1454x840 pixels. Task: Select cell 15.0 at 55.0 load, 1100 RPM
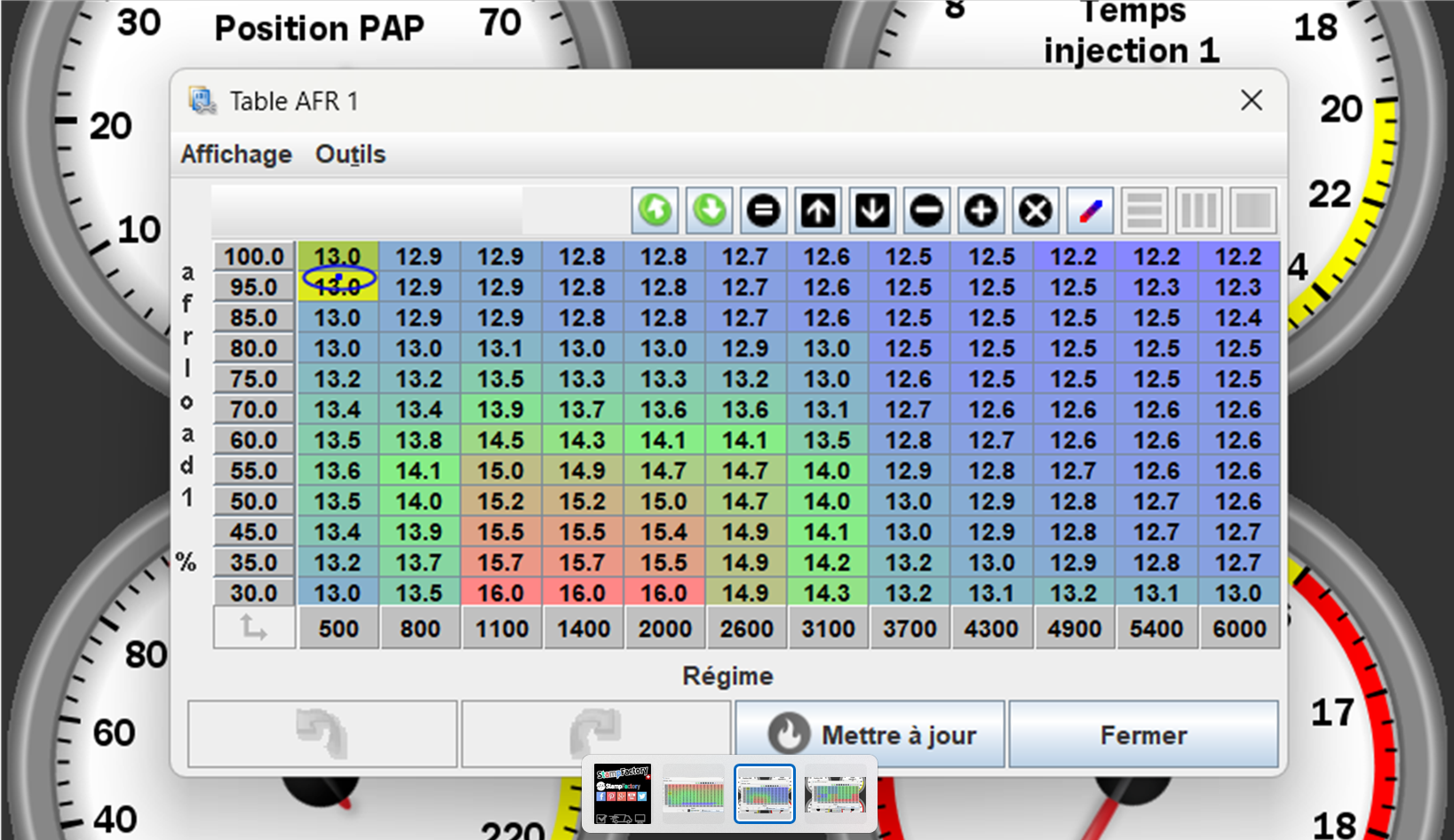[501, 471]
